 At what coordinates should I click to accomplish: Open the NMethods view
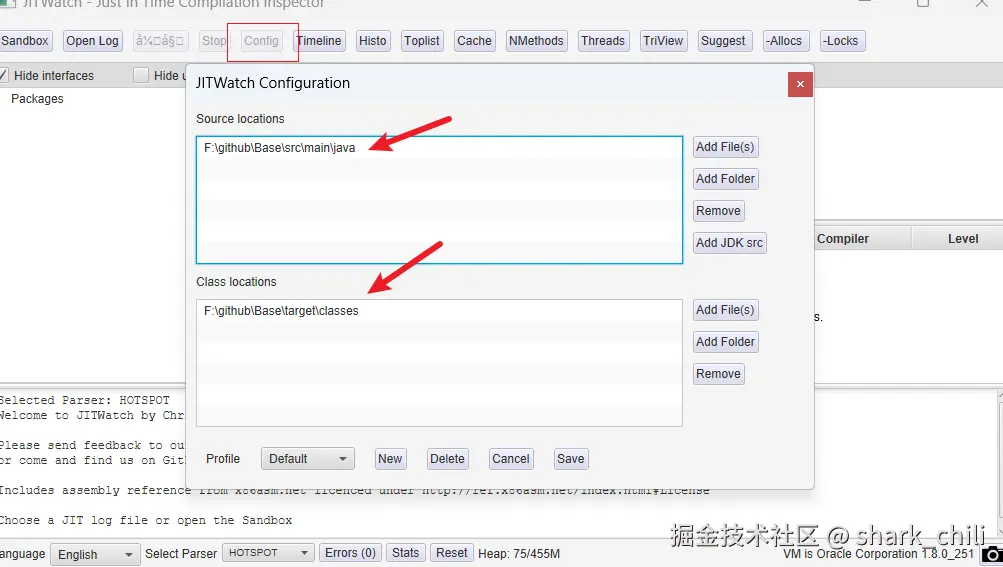pos(537,41)
